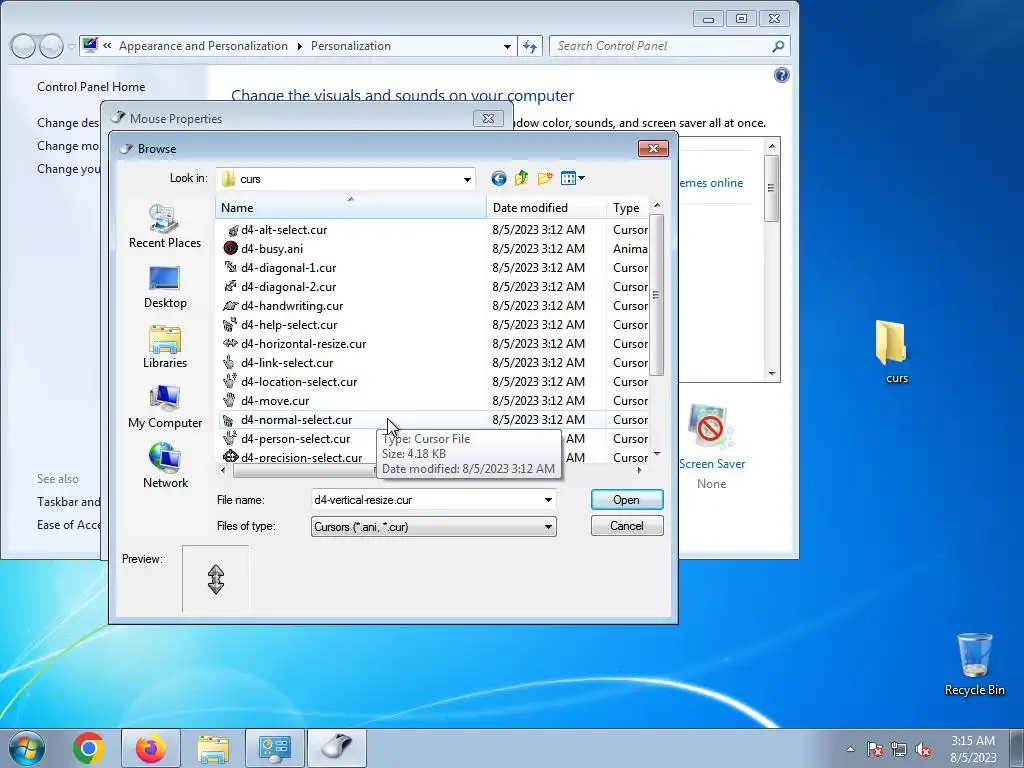
Task: Select Desktop in Browse places bar
Action: click(x=165, y=287)
